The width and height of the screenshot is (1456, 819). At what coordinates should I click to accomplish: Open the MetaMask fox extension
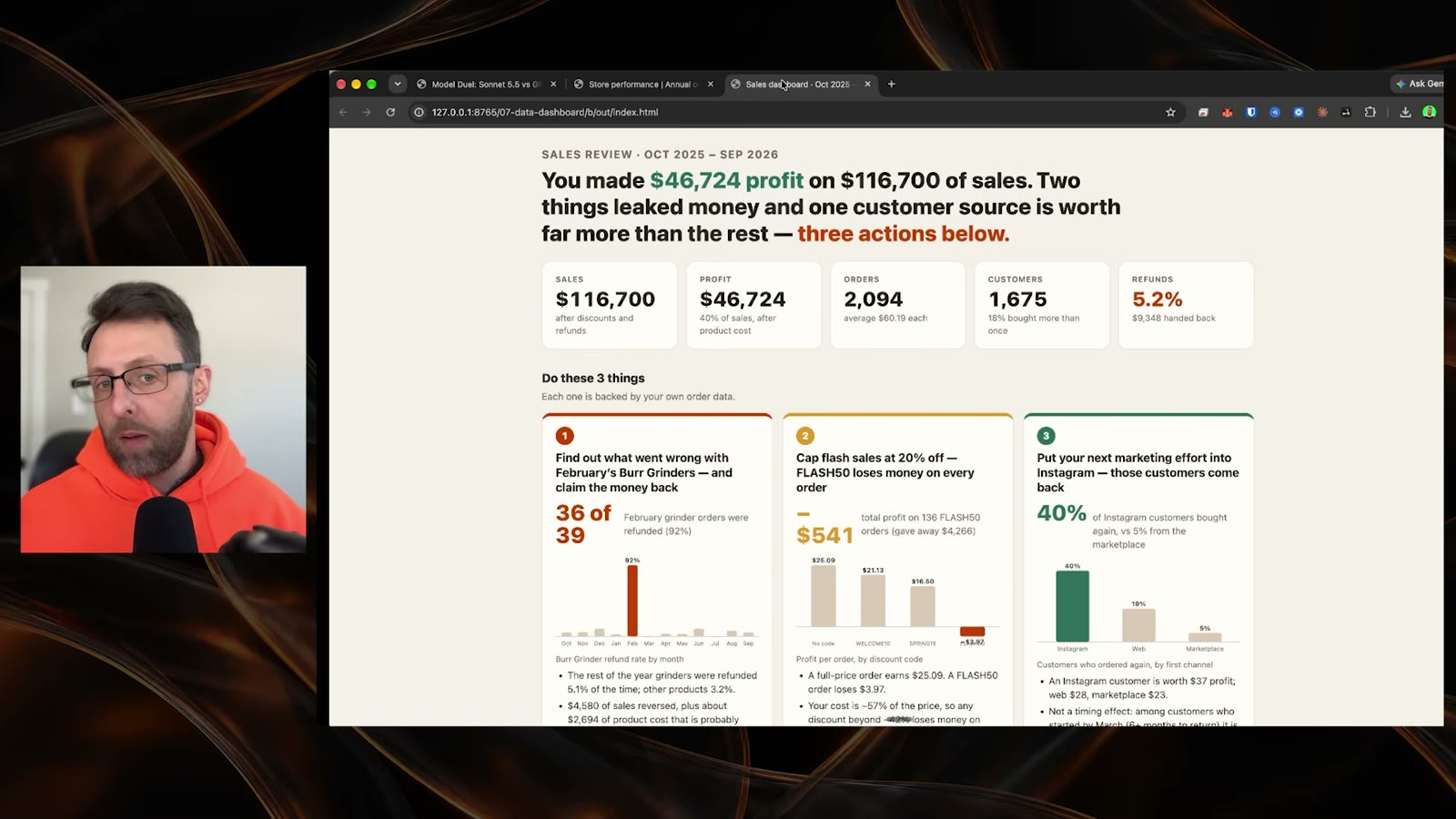click(1227, 112)
